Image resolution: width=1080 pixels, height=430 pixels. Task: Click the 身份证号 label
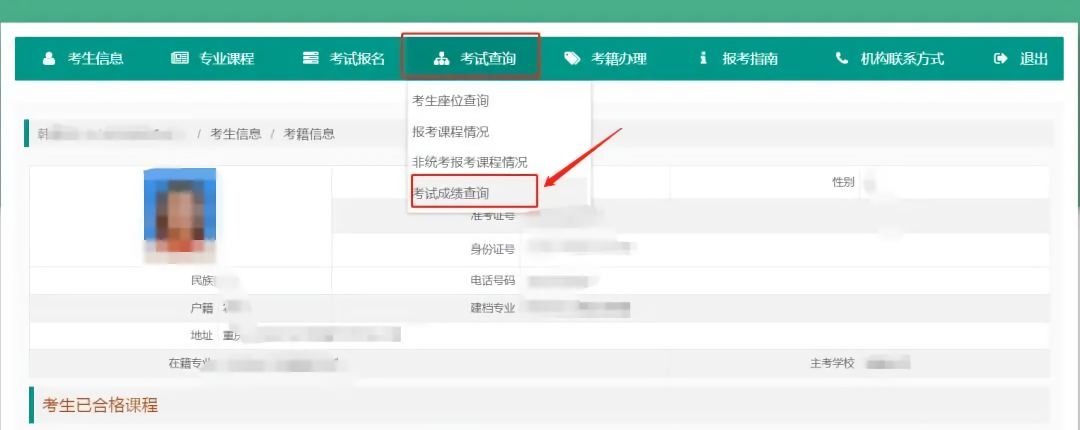point(492,249)
